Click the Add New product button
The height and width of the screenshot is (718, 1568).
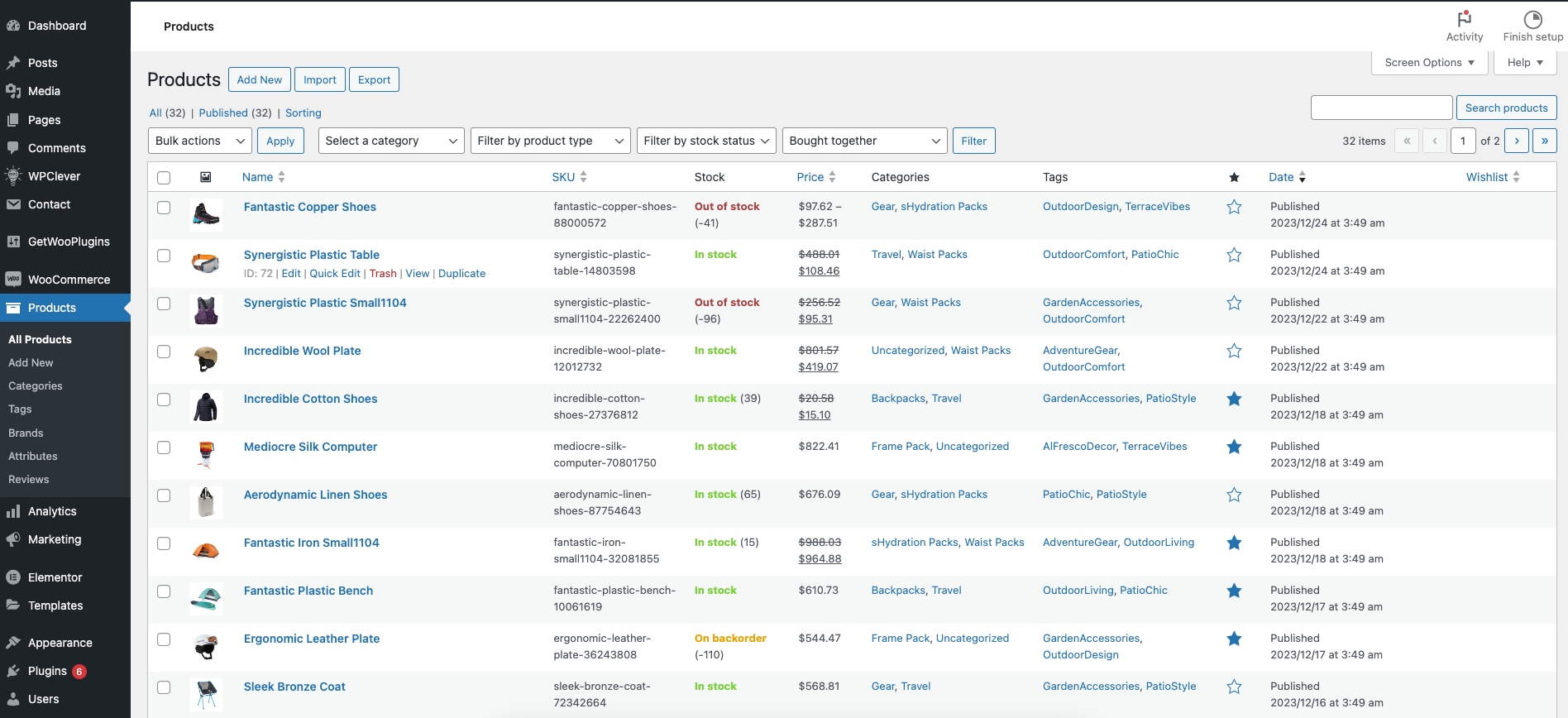click(x=259, y=79)
